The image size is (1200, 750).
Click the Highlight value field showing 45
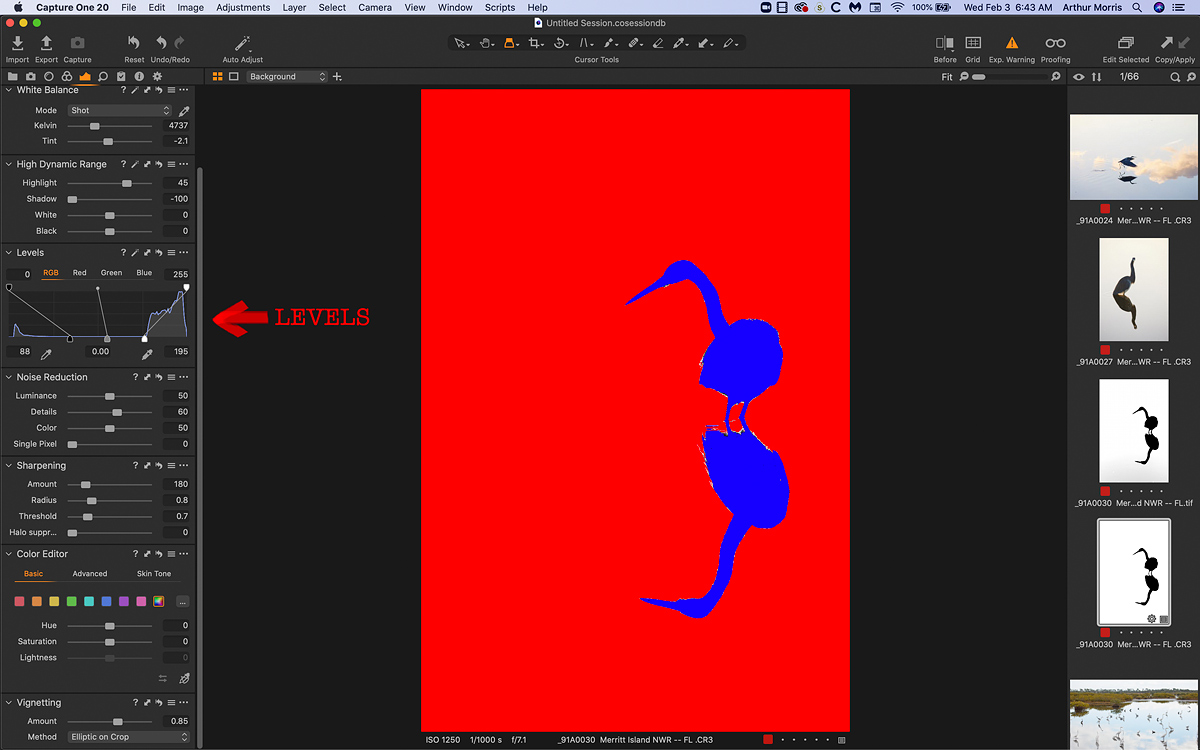point(175,183)
